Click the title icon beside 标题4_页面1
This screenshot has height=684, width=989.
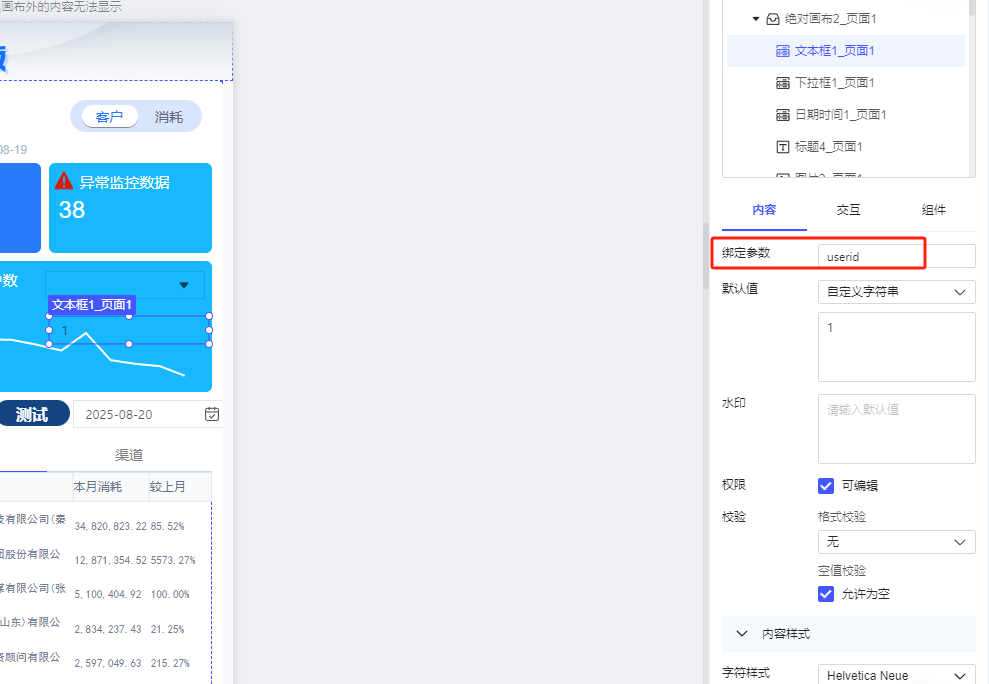point(783,147)
